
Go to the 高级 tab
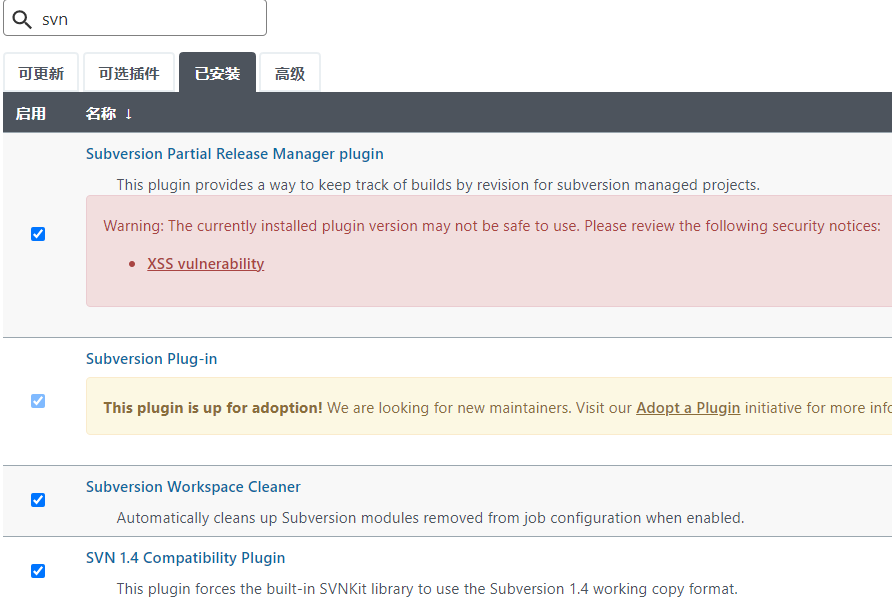(290, 73)
